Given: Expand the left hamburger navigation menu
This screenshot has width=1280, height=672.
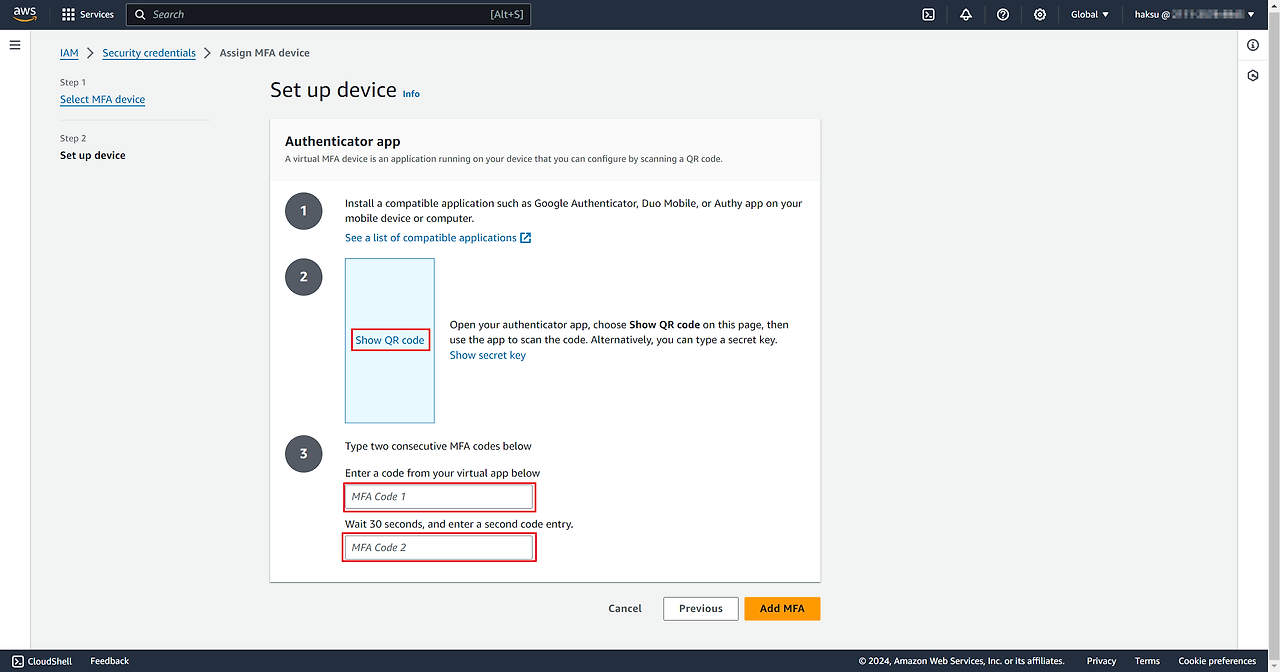Looking at the screenshot, I should point(15,45).
